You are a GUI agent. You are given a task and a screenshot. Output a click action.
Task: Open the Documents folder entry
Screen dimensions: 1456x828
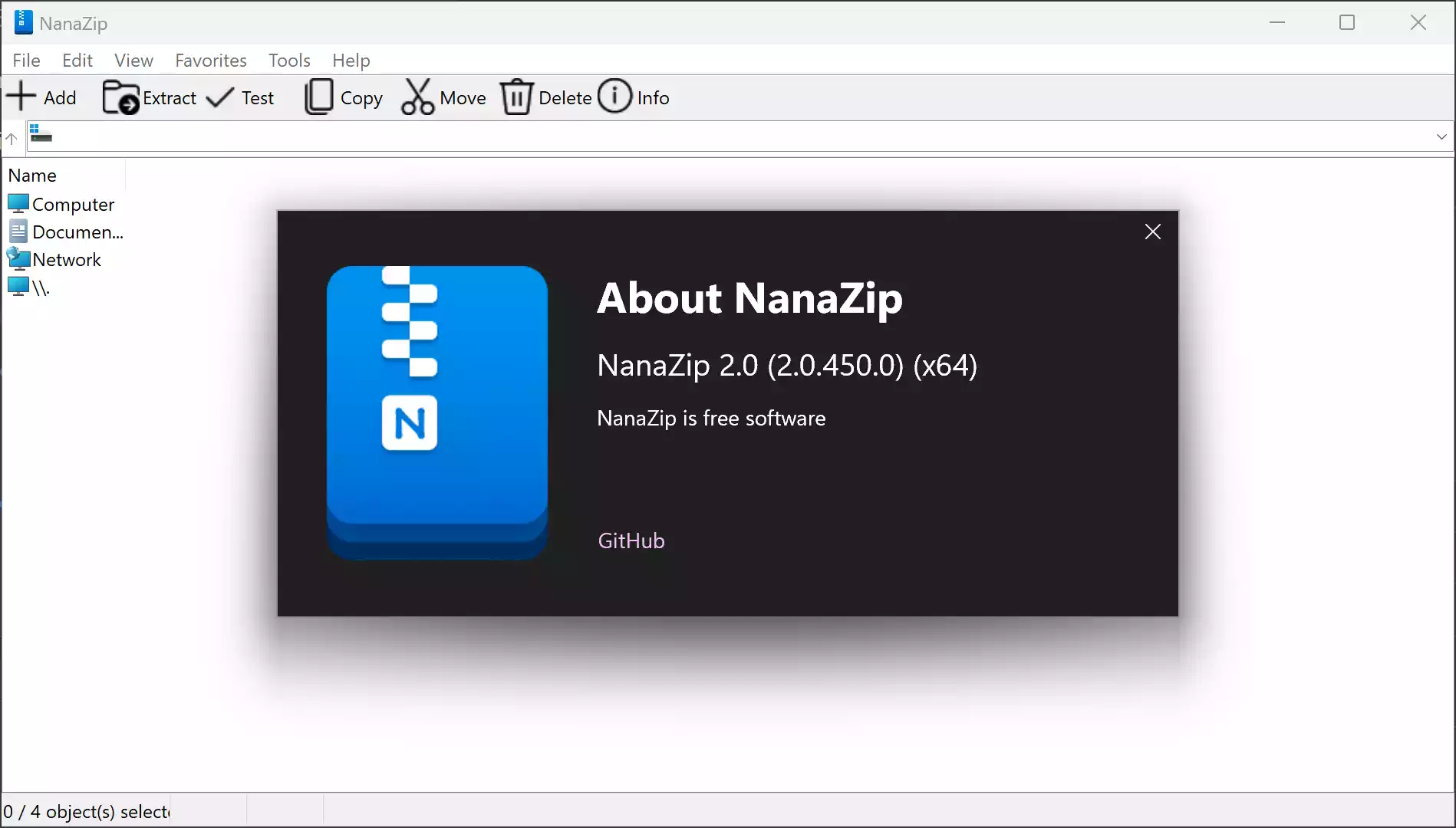pos(66,232)
